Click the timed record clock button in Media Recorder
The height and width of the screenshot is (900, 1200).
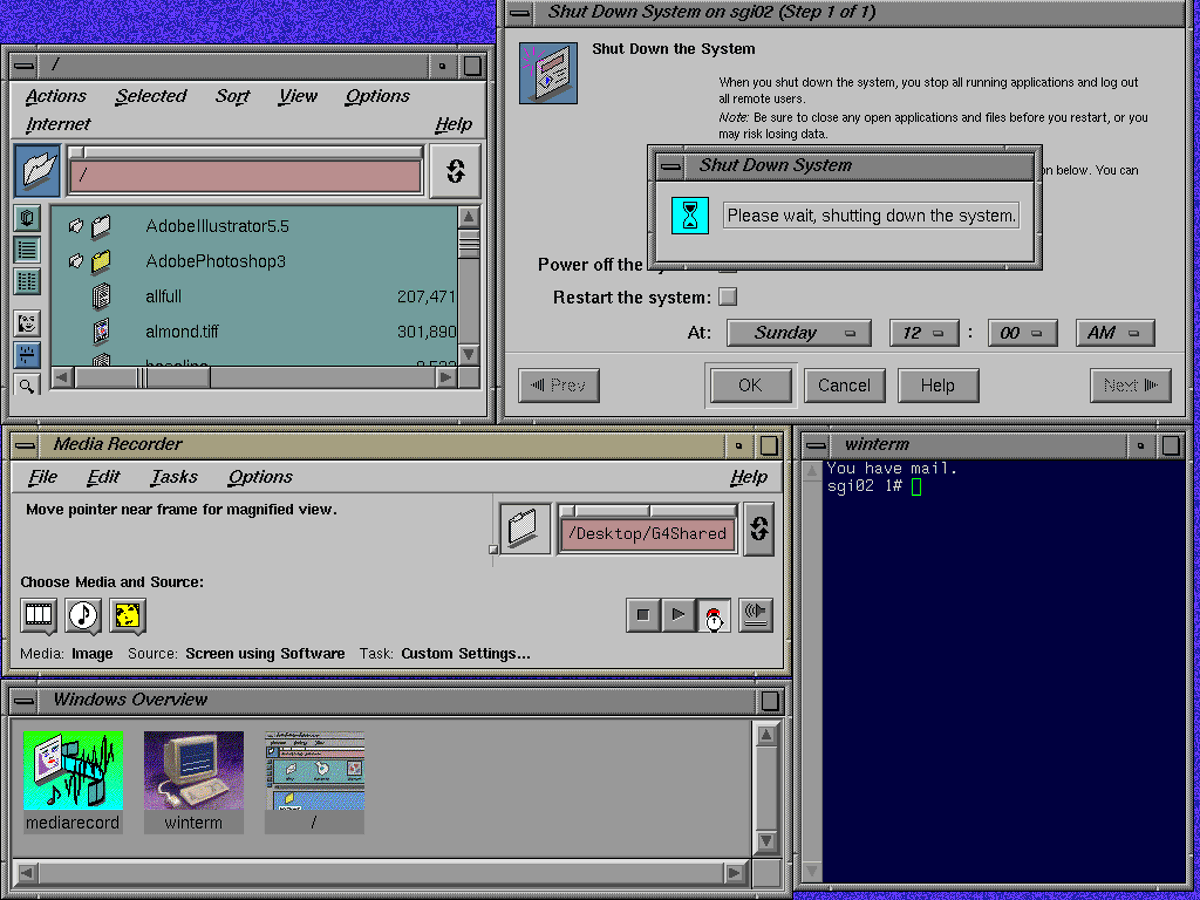713,615
